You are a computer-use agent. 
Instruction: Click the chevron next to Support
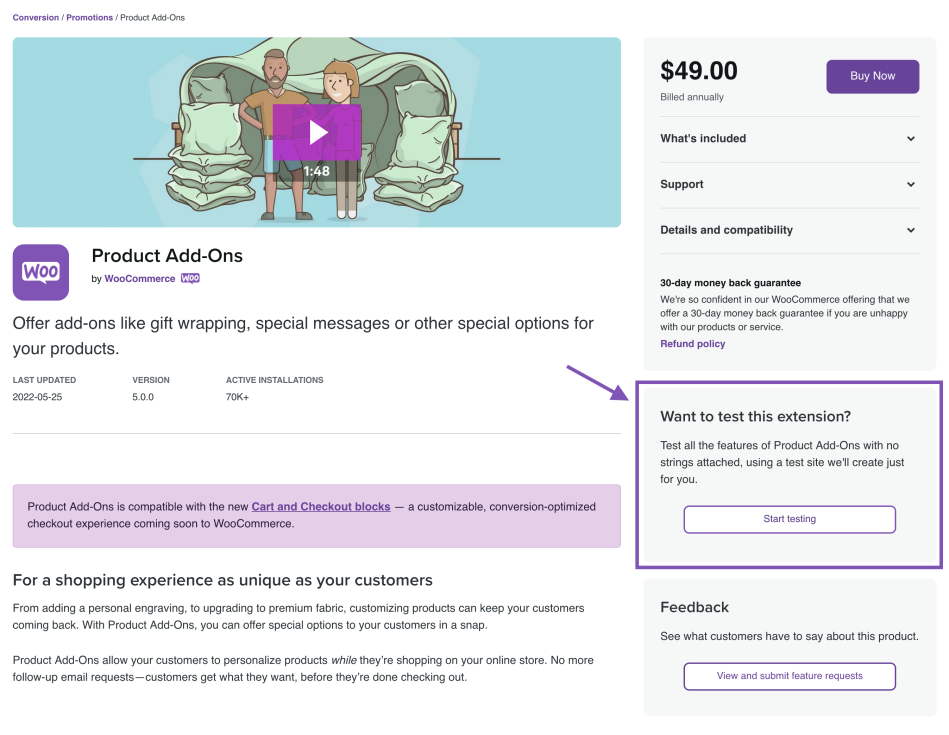coord(911,185)
